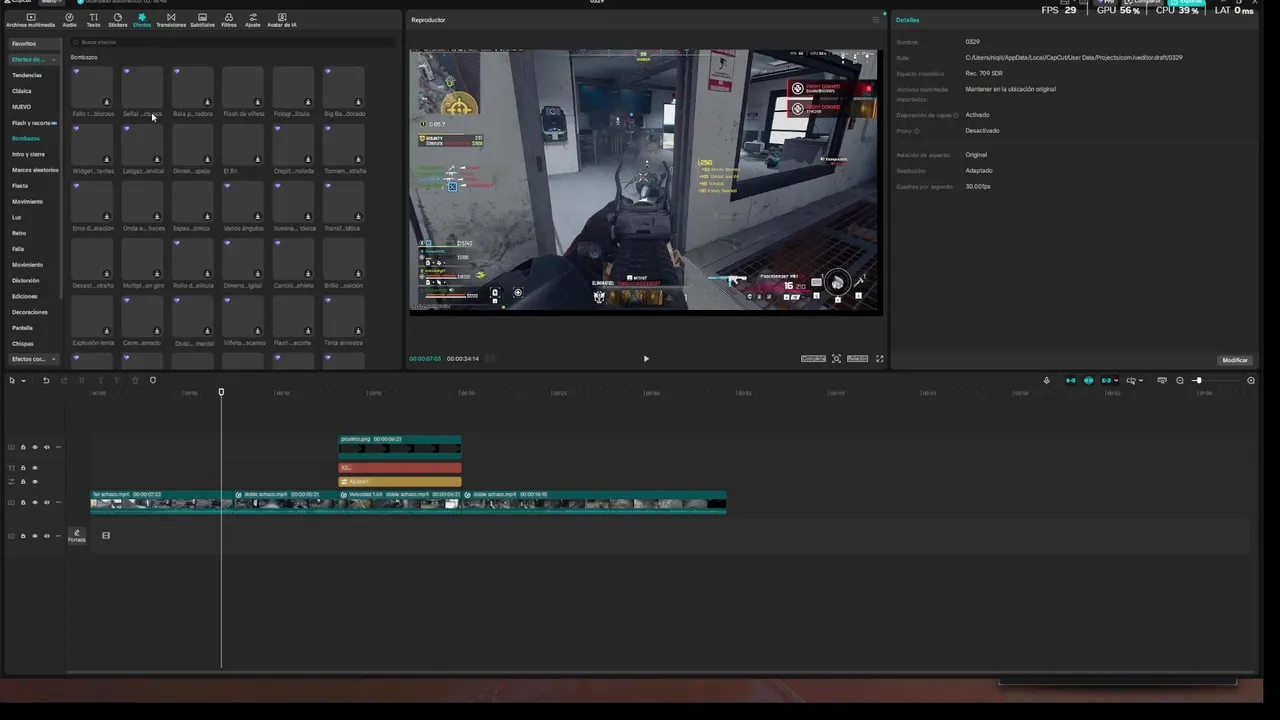Screen dimensions: 1280x720
Task: Adjust the timeline zoom slider
Action: pyautogui.click(x=1197, y=380)
